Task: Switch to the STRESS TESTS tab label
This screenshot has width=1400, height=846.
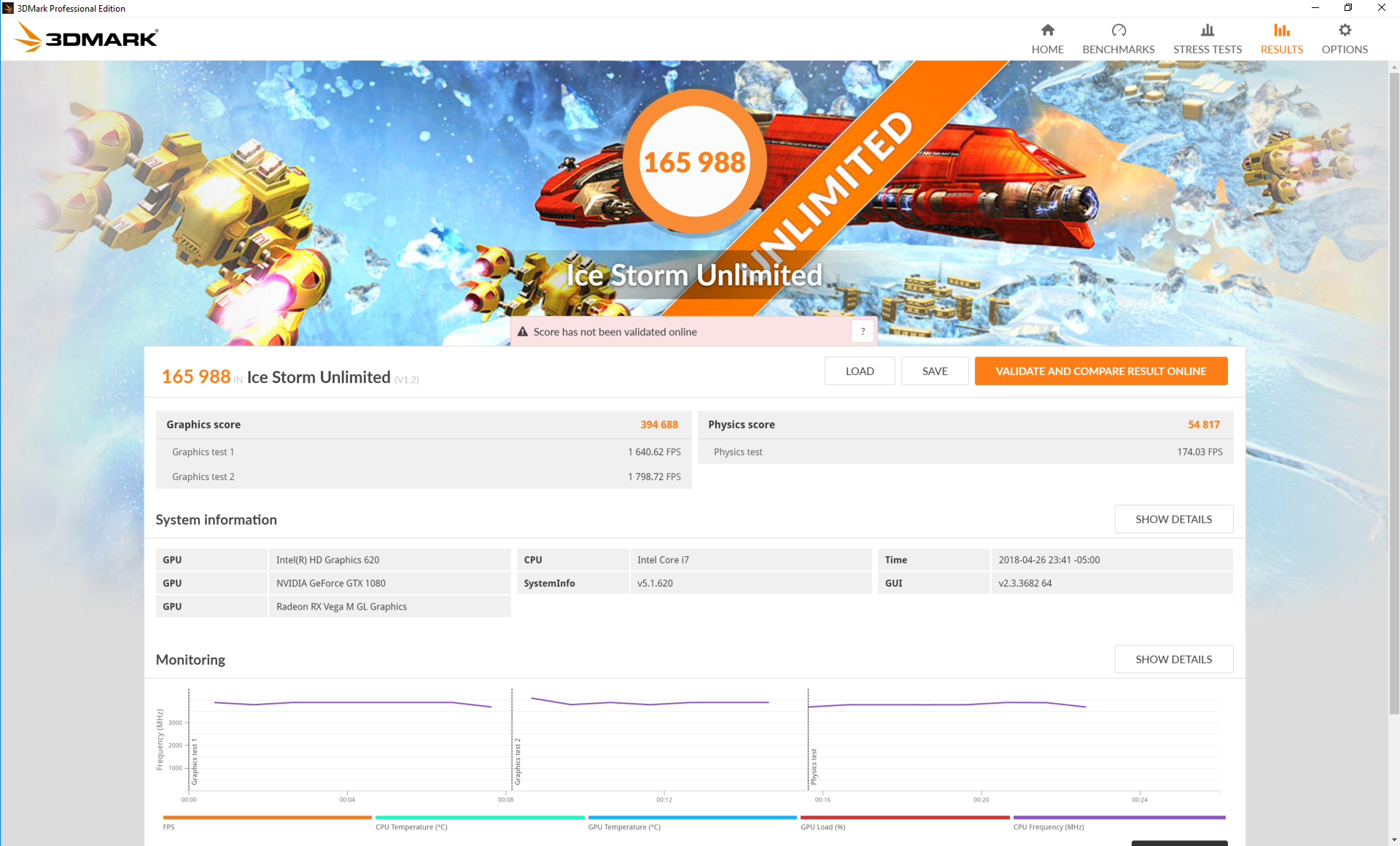Action: pyautogui.click(x=1207, y=50)
